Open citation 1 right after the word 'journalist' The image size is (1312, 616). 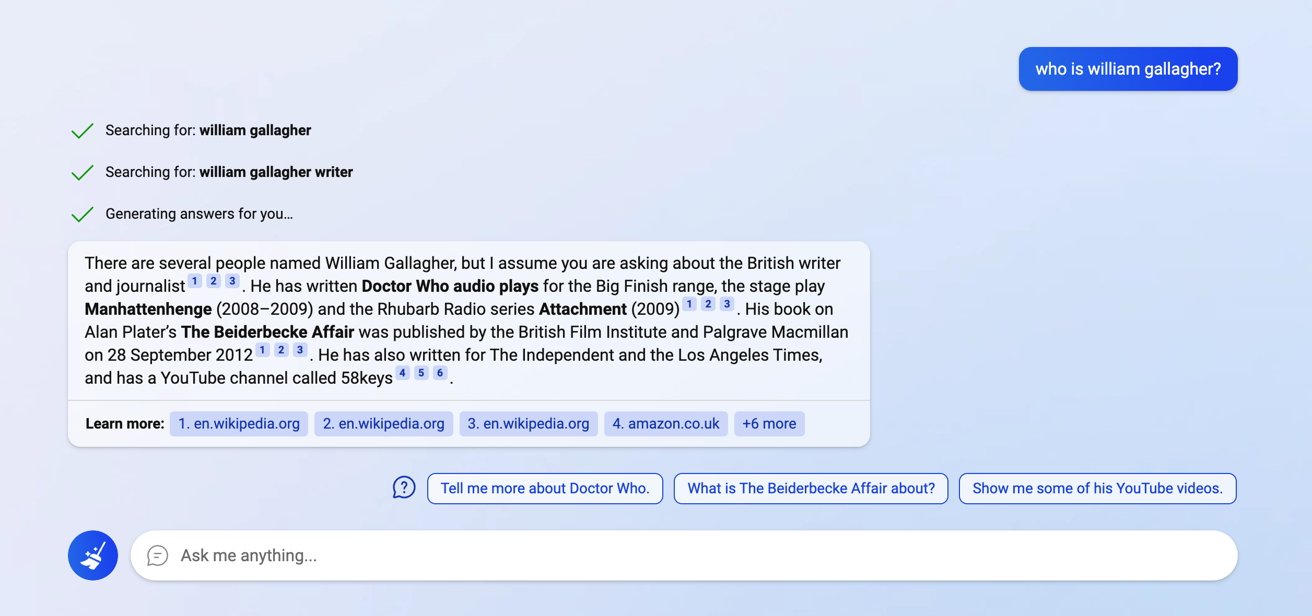pos(195,281)
